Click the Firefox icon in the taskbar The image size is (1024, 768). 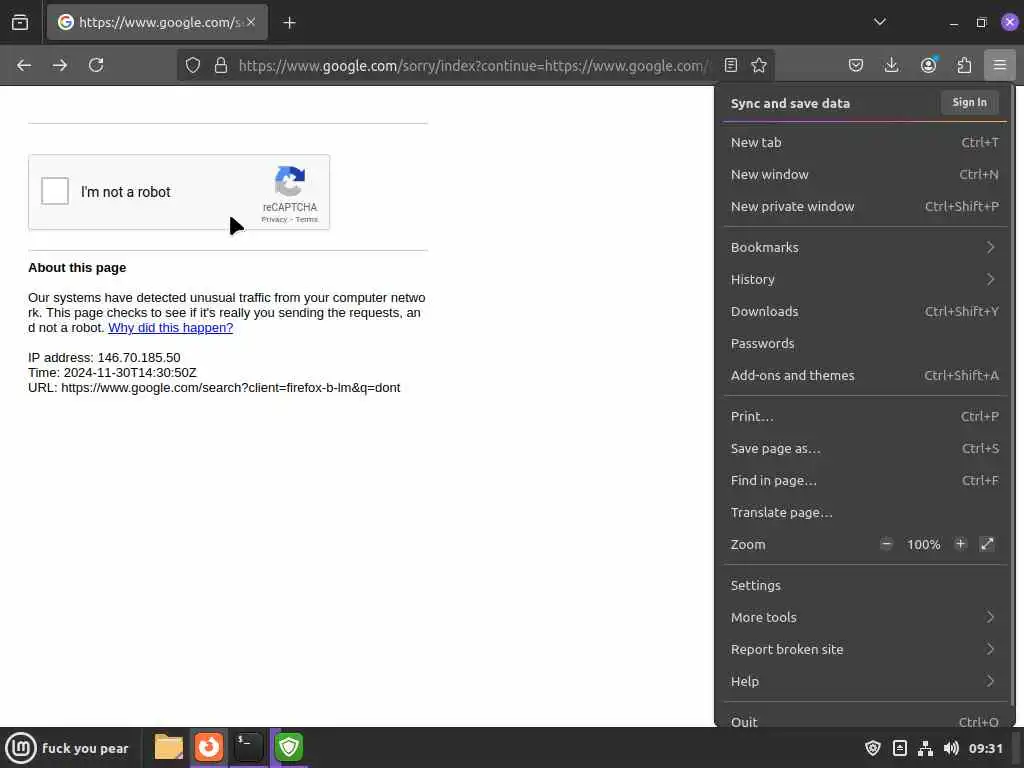(x=209, y=747)
